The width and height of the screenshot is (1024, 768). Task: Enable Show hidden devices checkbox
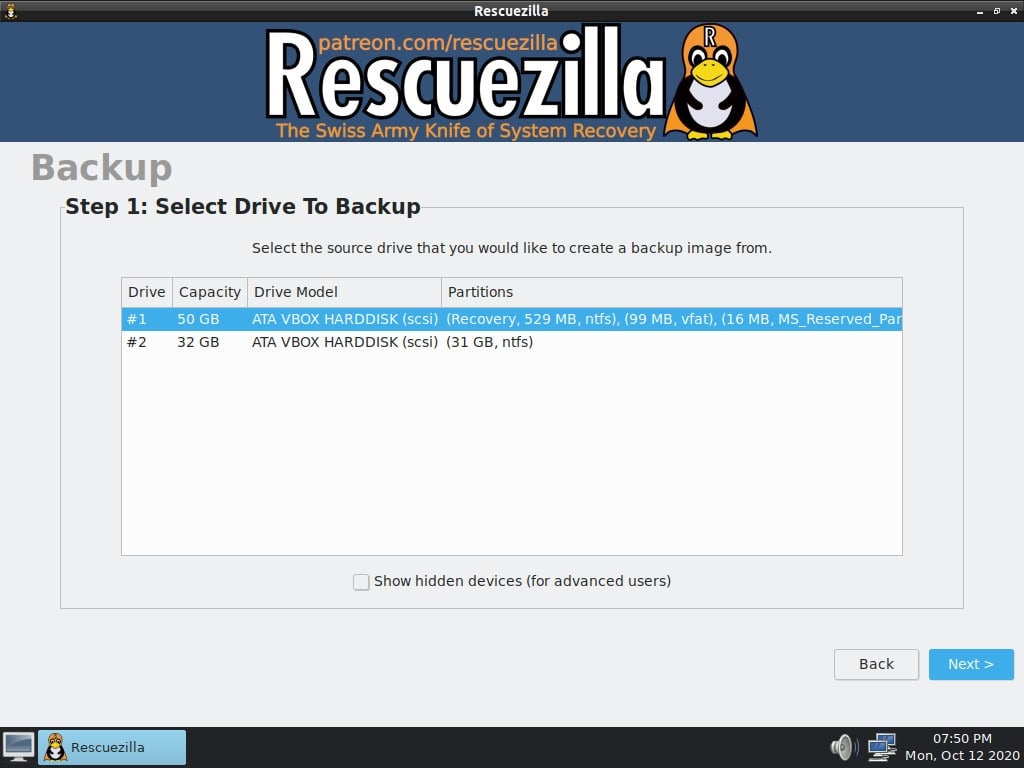(x=361, y=582)
